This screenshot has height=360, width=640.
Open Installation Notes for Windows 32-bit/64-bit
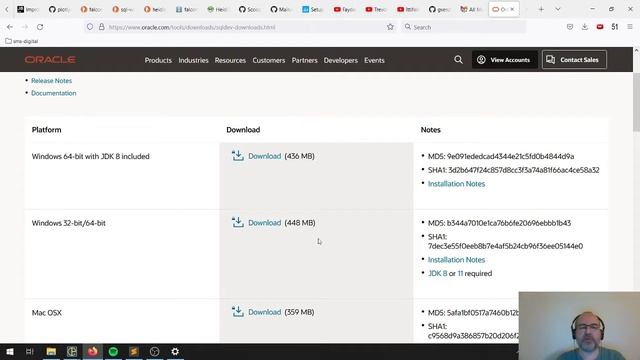pos(456,260)
